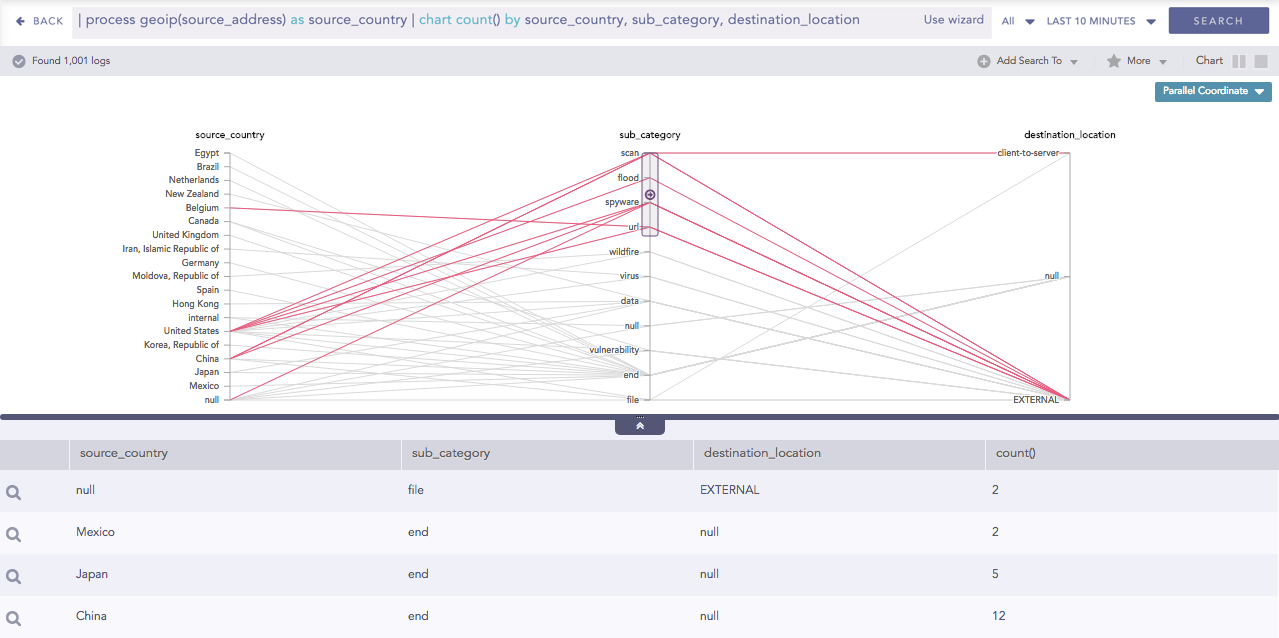This screenshot has height=638, width=1279.
Task: Expand the All repositories dropdown
Action: click(x=1018, y=21)
